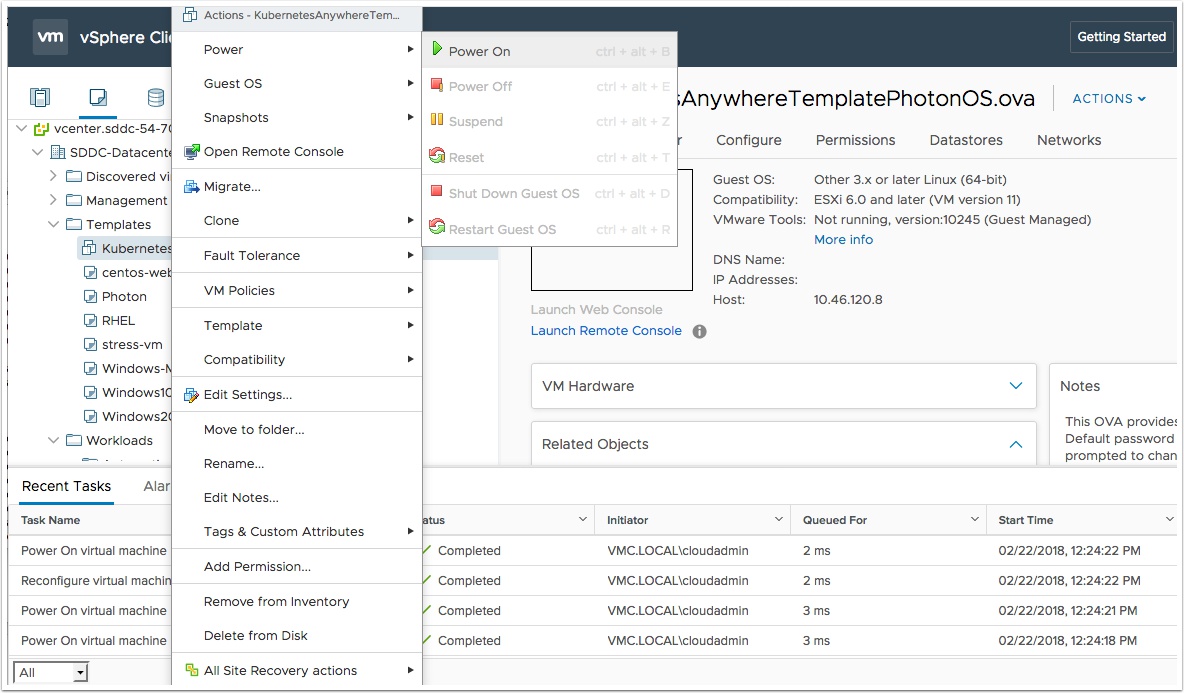Click the Workloads folder icon
This screenshot has width=1184, height=693.
(x=73, y=440)
